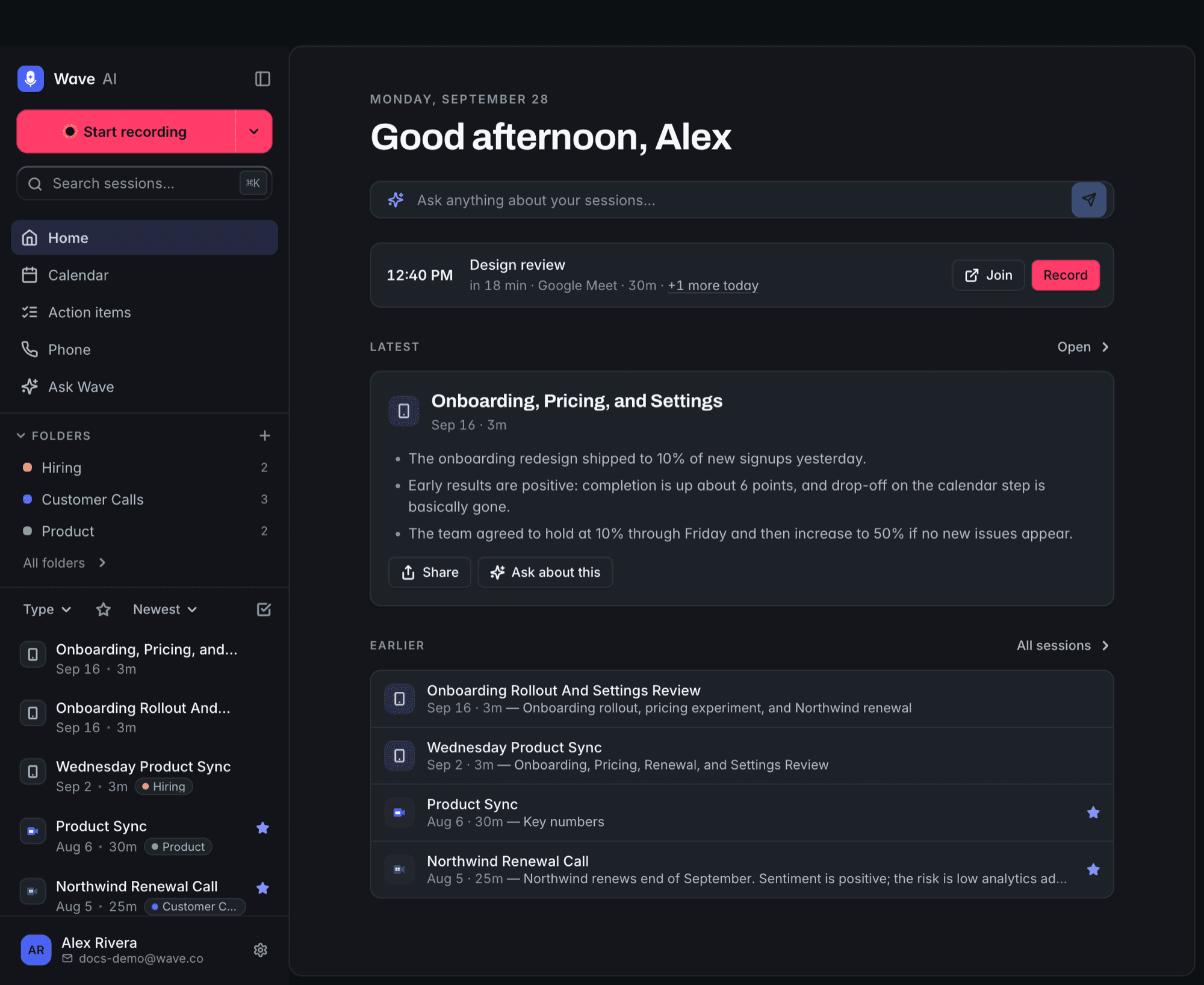Image resolution: width=1204 pixels, height=985 pixels.
Task: Focus the Search sessions field
Action: 144,183
